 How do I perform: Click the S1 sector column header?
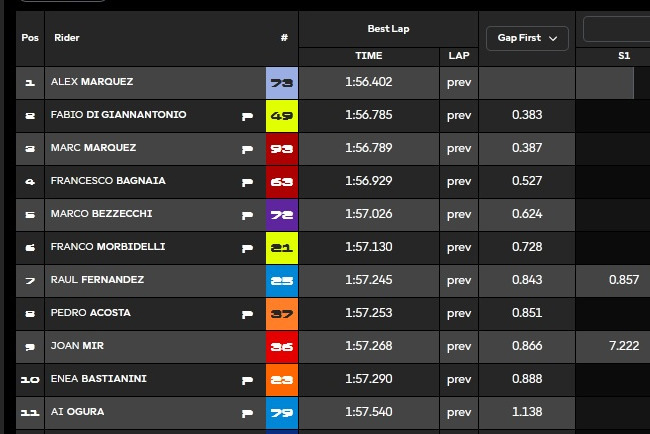(623, 56)
